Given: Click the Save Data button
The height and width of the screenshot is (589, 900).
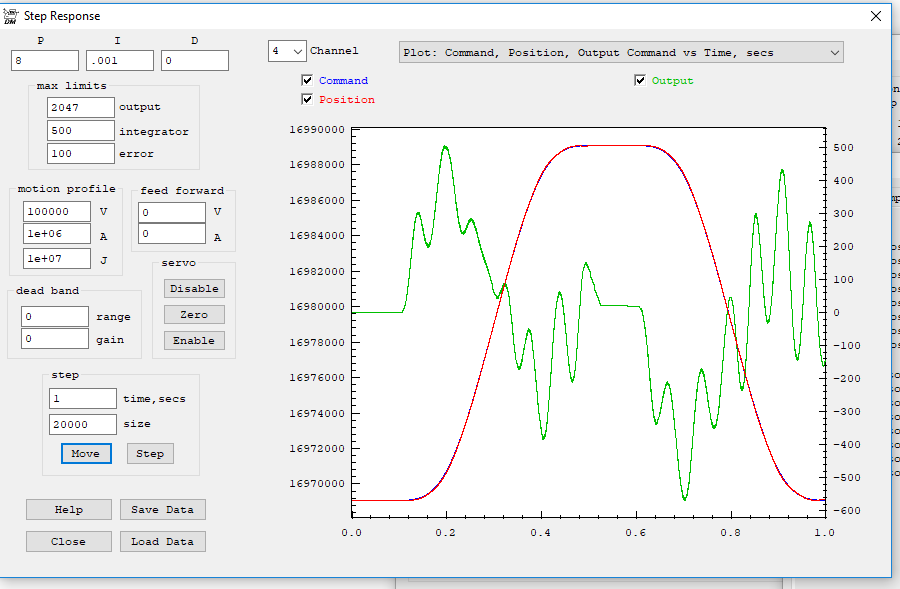Looking at the screenshot, I should point(162,509).
